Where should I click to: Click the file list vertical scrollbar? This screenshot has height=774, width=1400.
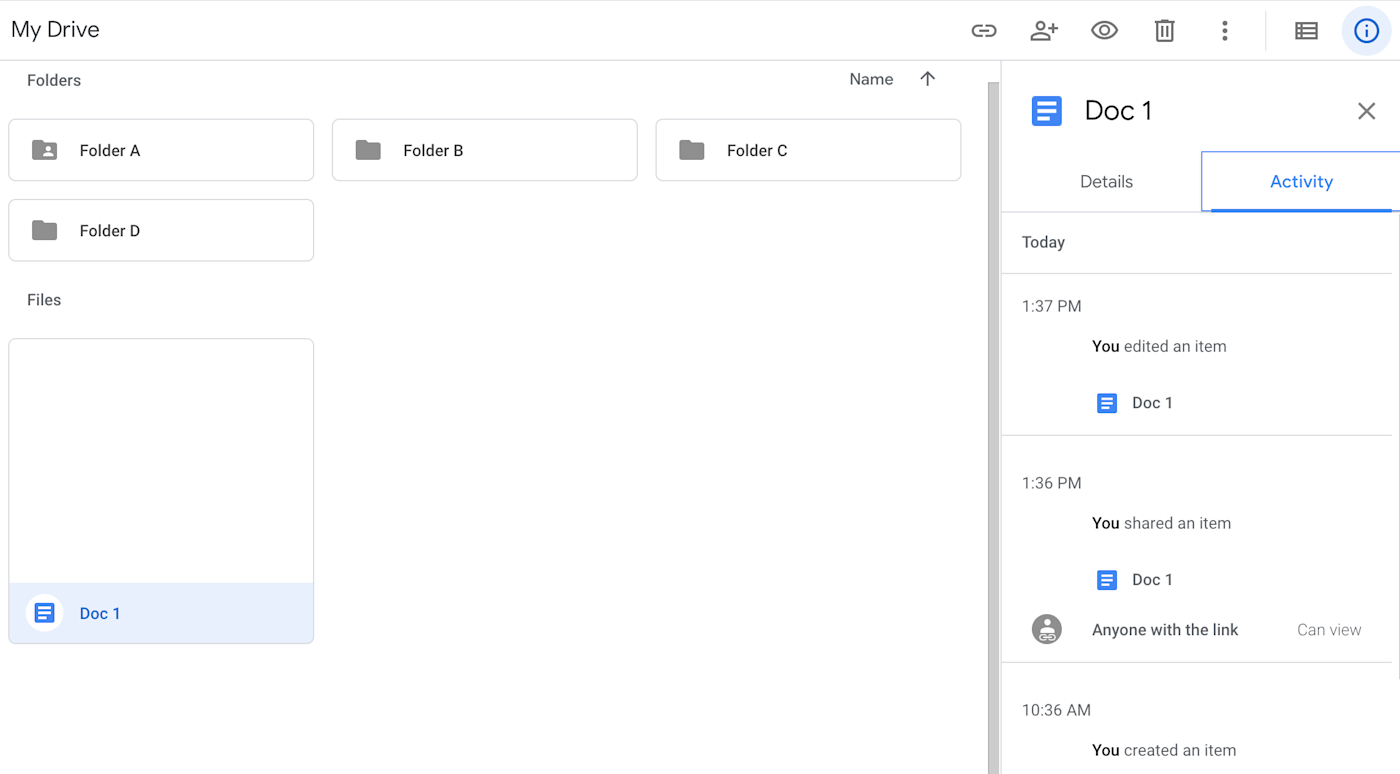[993, 427]
